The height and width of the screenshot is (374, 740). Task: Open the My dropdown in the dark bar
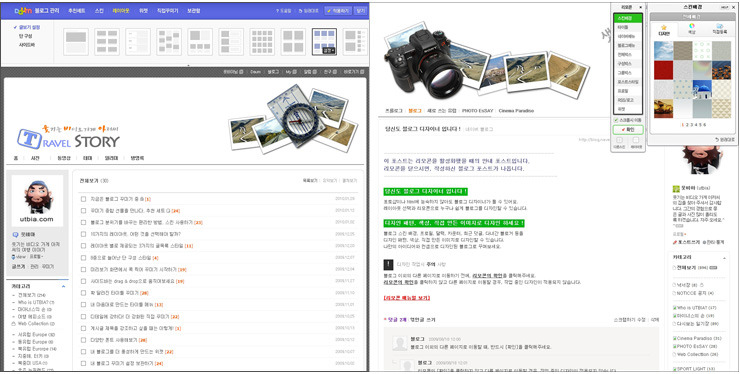pos(290,72)
